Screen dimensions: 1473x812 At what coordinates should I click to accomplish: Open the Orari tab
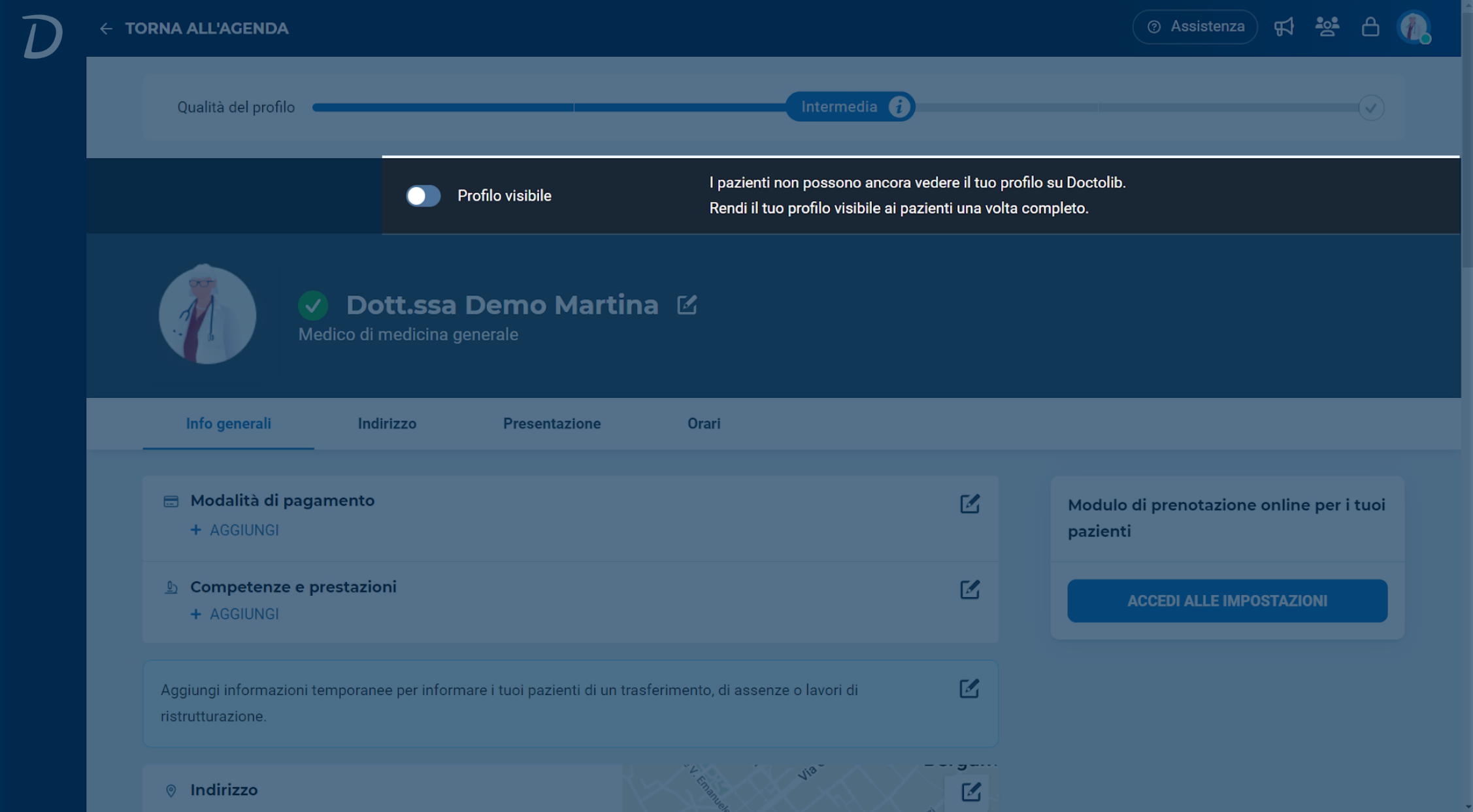point(703,423)
